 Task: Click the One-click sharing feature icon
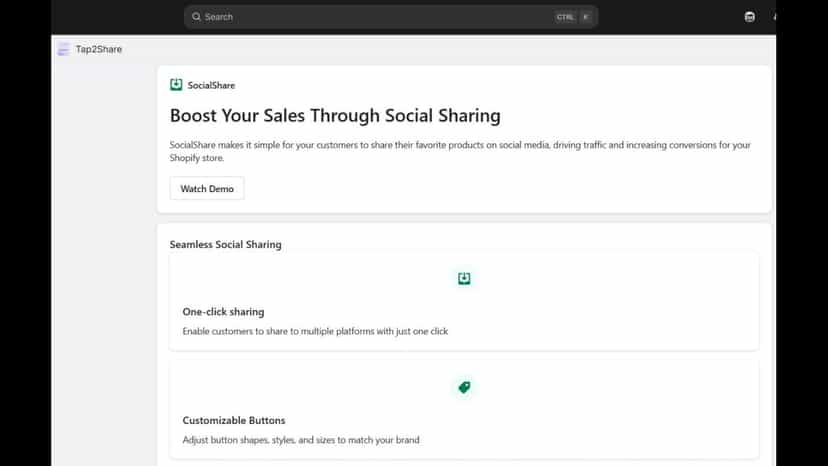[464, 278]
